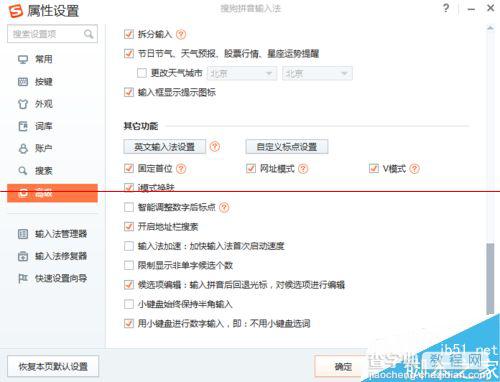Click into the 搜索设置项 search field
500x382 pixels.
pyautogui.click(x=52, y=34)
